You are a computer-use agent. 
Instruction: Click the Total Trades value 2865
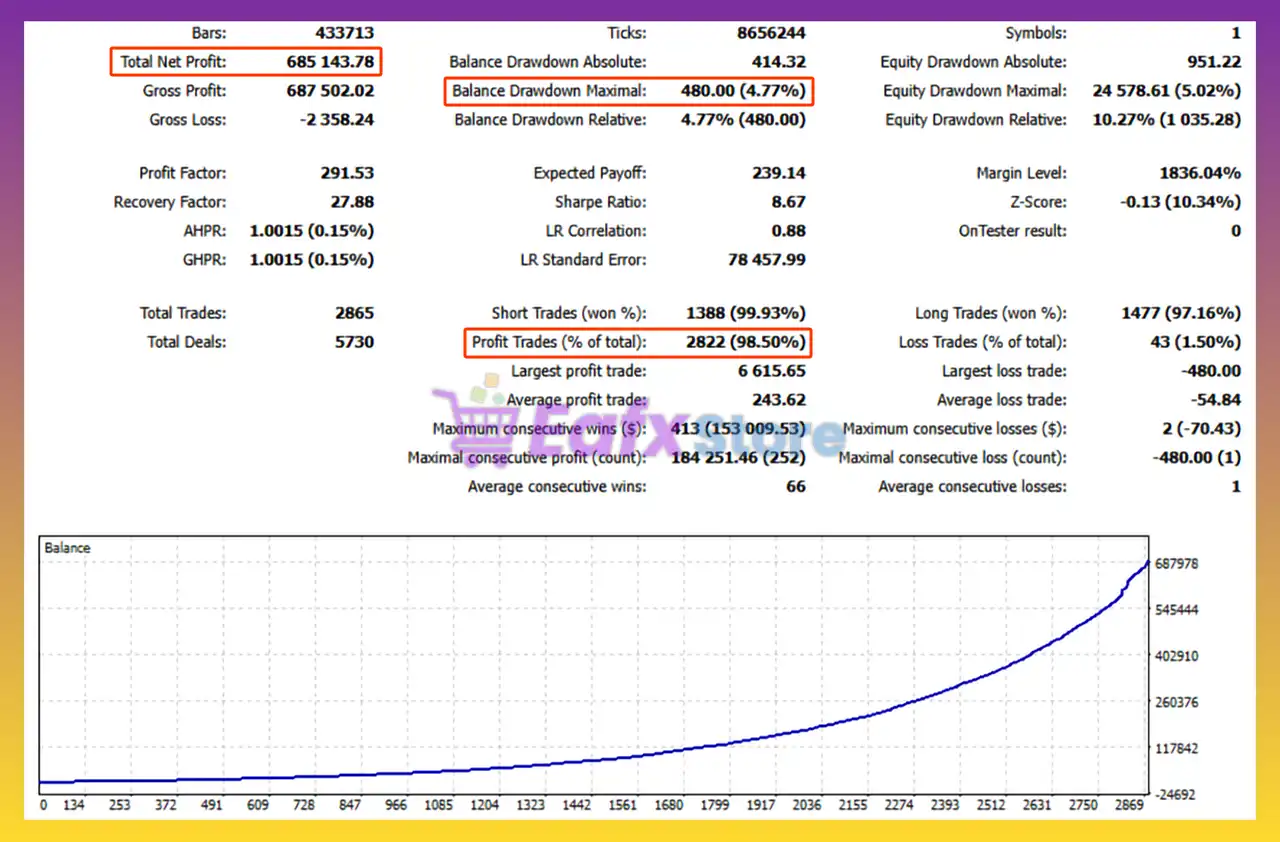[354, 313]
